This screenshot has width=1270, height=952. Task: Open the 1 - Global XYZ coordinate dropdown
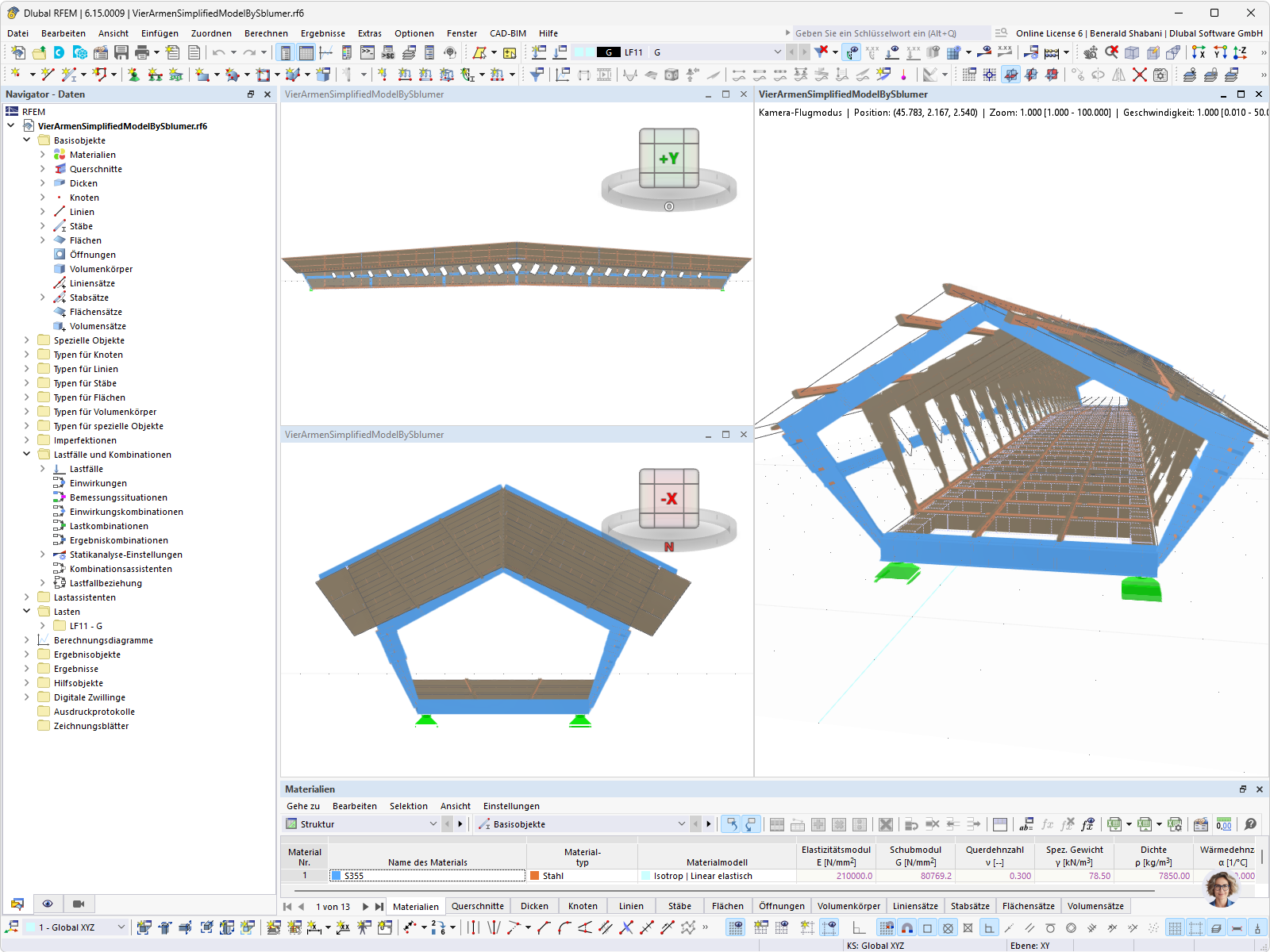coord(121,927)
